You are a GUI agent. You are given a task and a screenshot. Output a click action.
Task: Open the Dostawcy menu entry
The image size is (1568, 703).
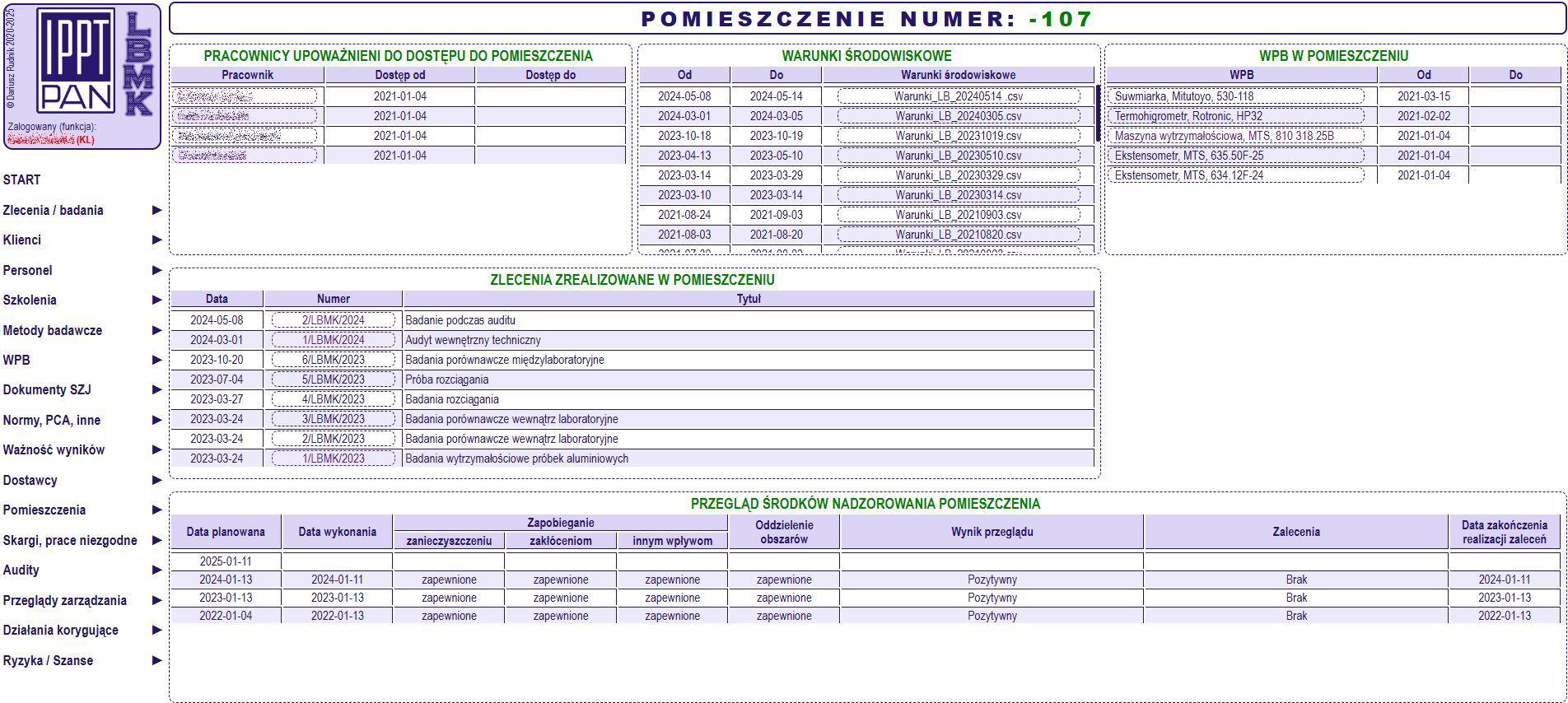click(30, 480)
